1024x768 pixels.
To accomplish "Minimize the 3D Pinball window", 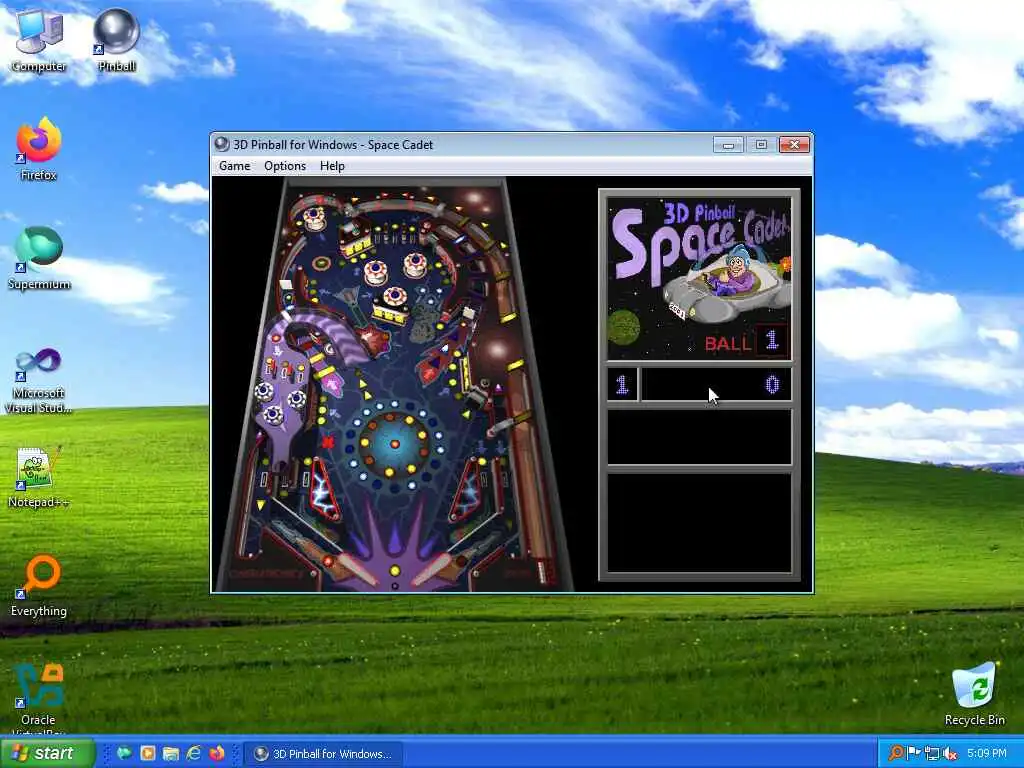I will pyautogui.click(x=728, y=144).
